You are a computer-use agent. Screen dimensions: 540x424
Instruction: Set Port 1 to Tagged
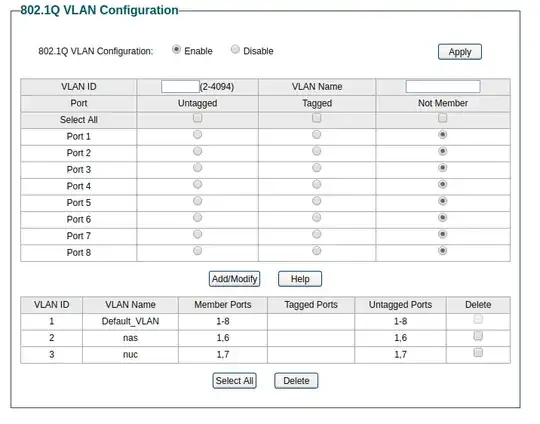coord(316,134)
